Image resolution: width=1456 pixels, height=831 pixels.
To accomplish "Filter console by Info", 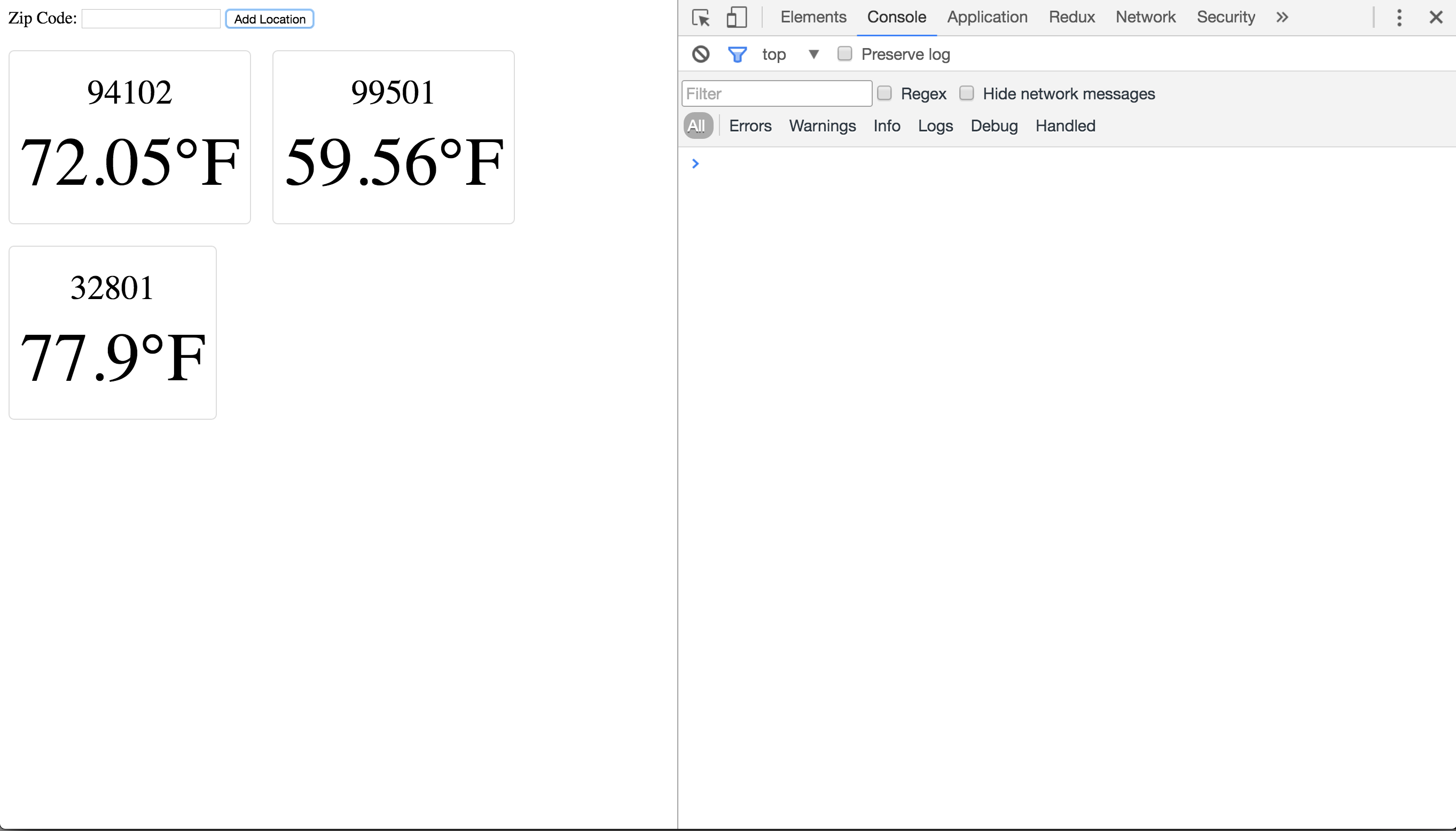I will (887, 126).
